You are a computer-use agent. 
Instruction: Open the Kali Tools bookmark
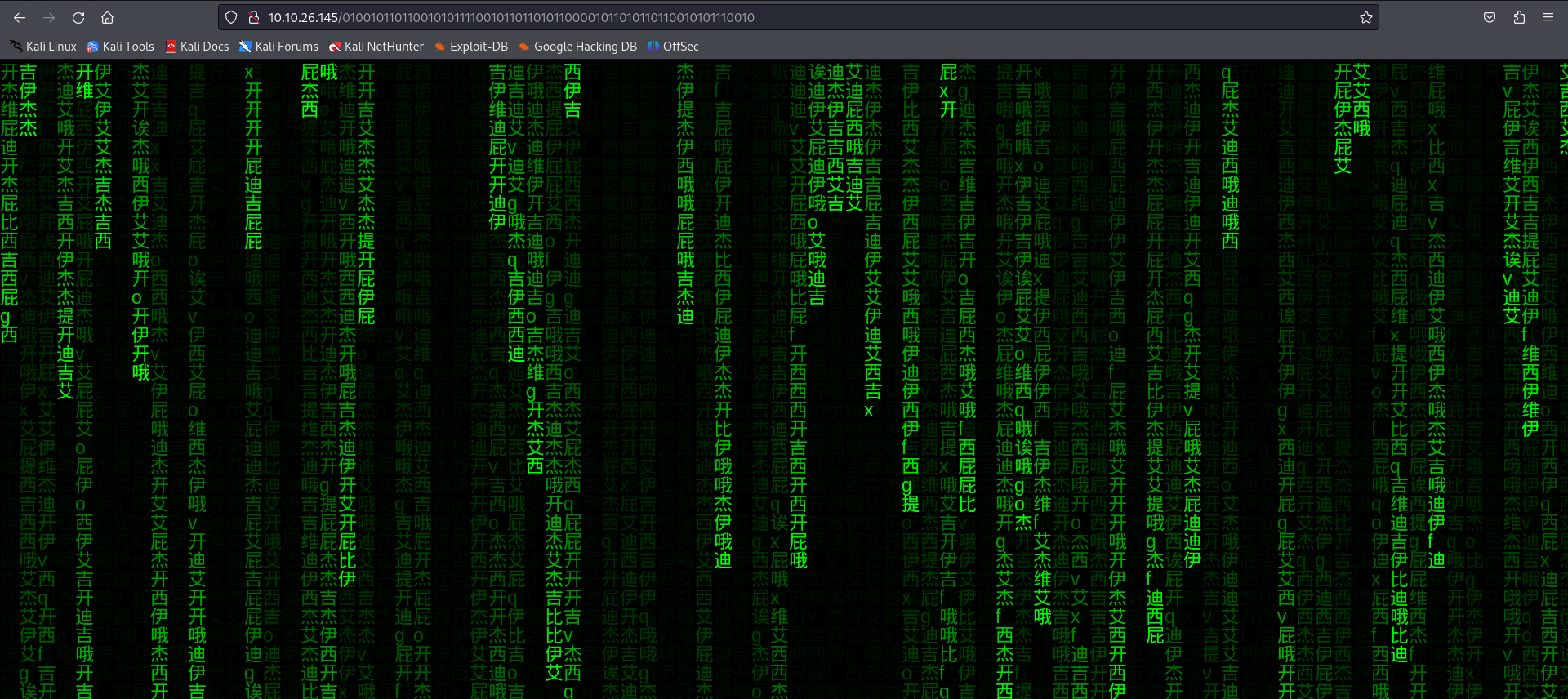(x=120, y=47)
